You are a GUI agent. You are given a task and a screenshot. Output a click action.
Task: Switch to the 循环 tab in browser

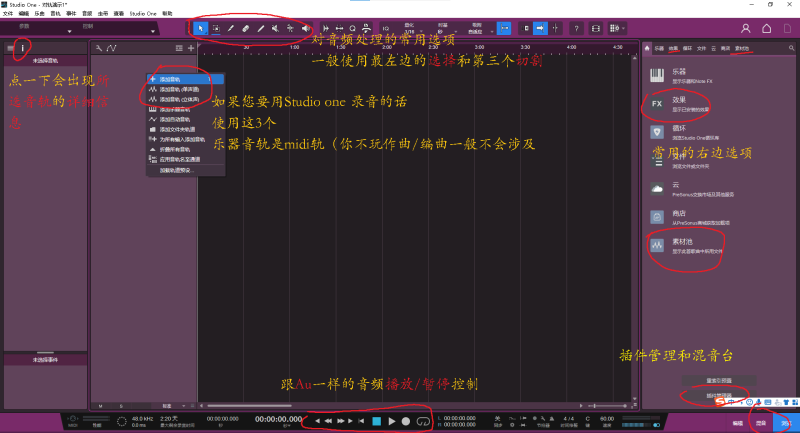coord(688,47)
